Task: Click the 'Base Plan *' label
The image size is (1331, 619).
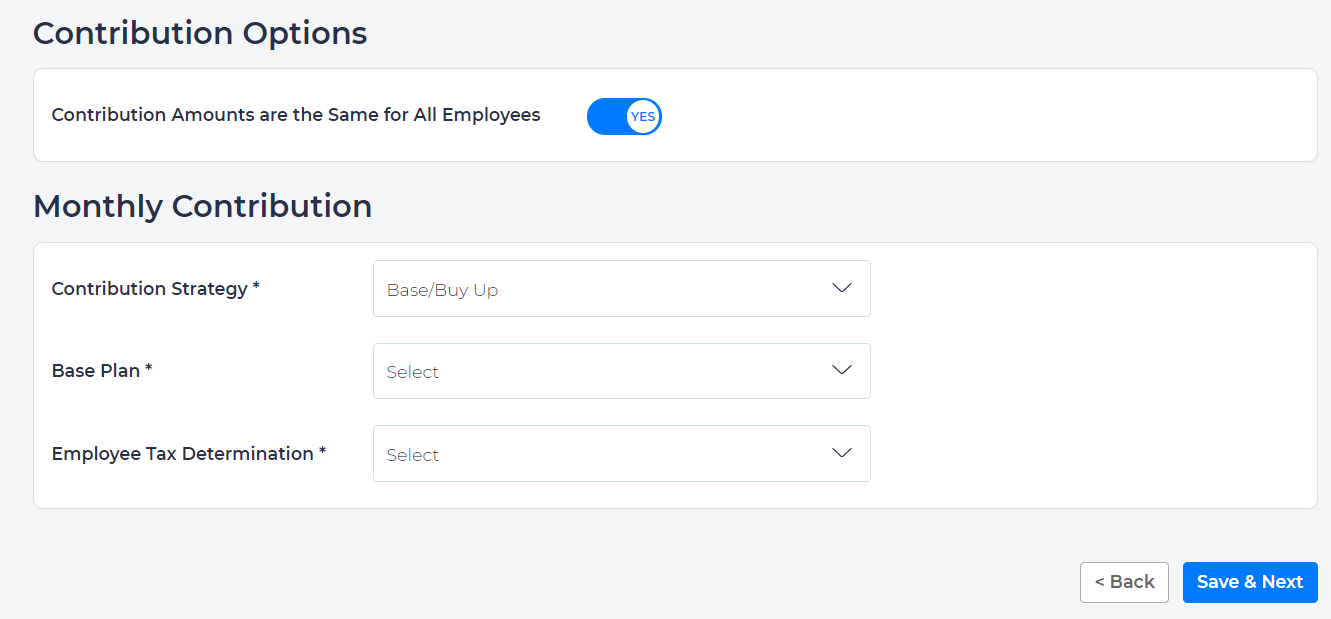Action: tap(102, 371)
